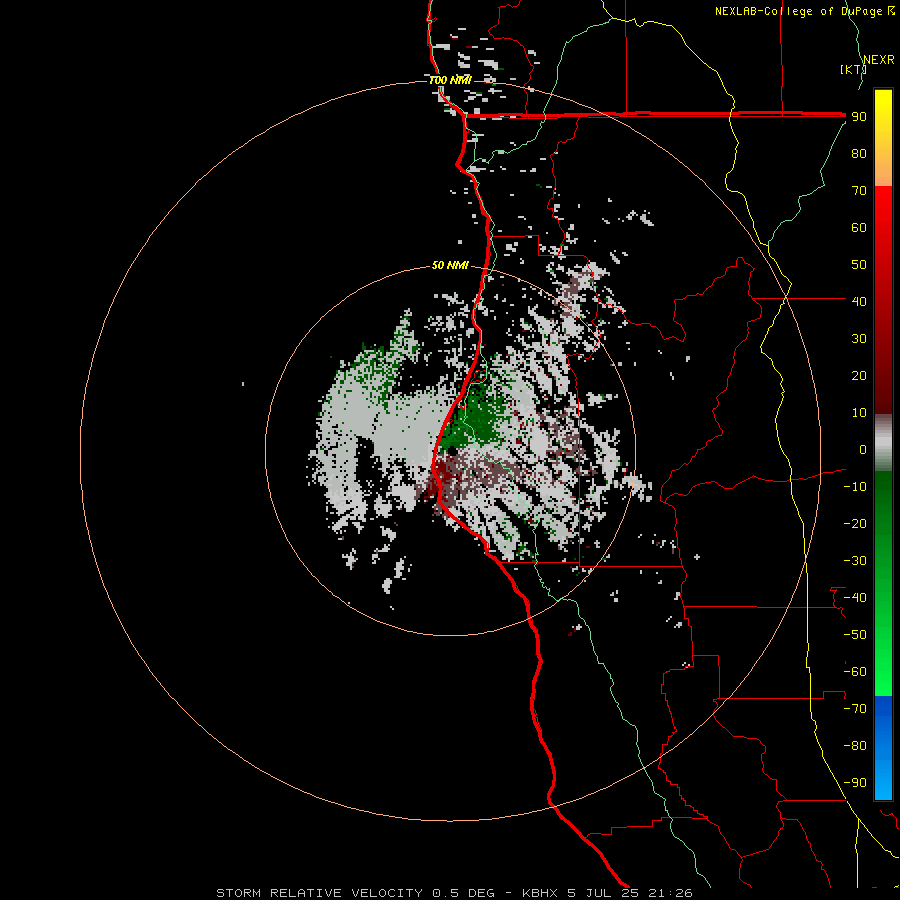
Task: Click the NEXR label at top right
Action: coord(878,60)
